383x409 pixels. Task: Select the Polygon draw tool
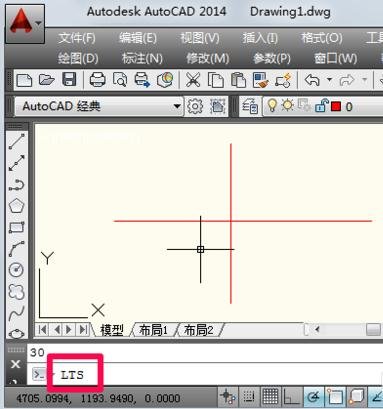16,206
